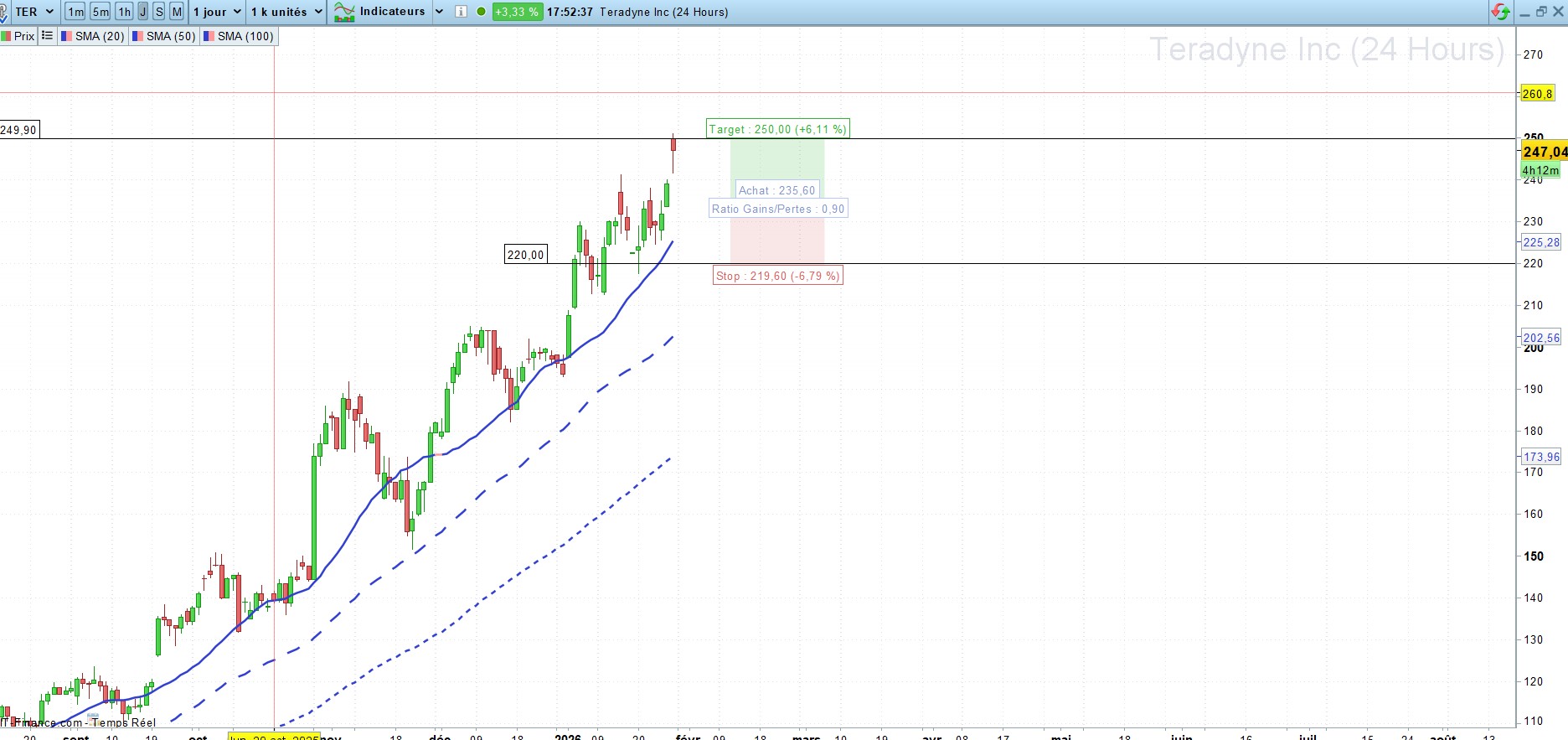Click the chart link icon beside TER
Screen dimensions: 1568x740
click(4, 13)
